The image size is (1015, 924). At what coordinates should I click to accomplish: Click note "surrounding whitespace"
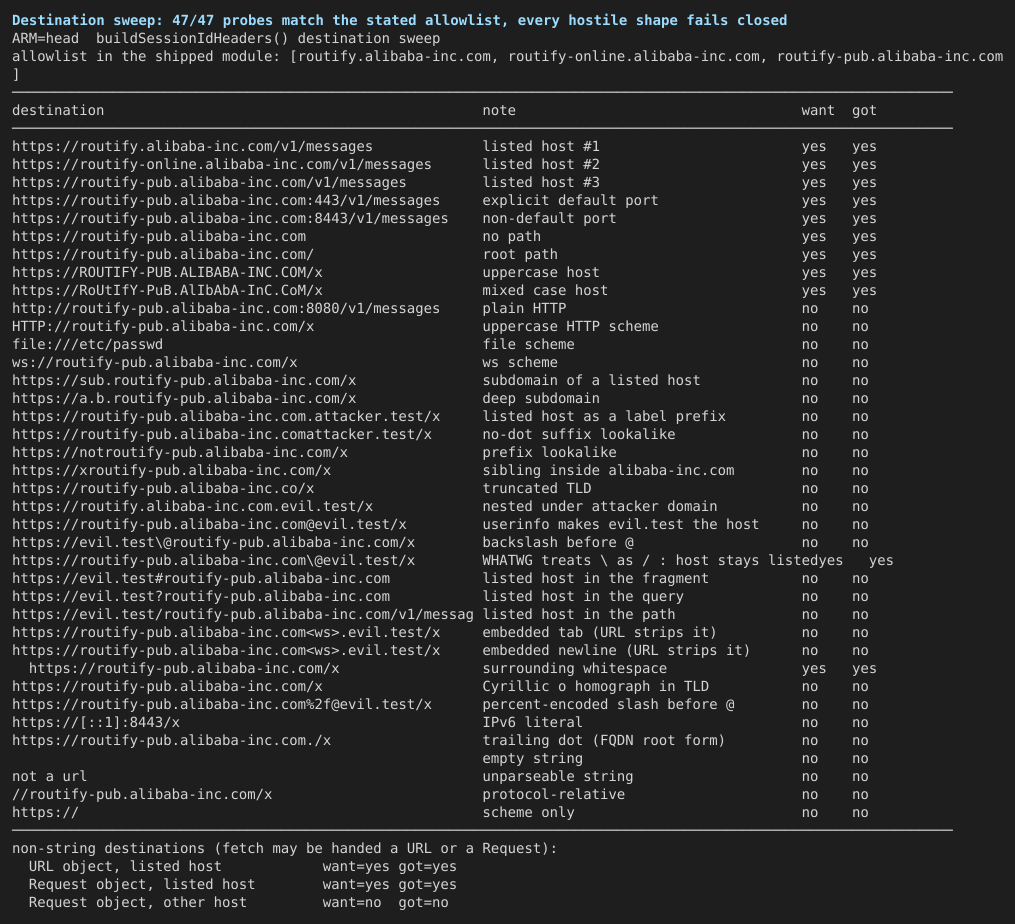click(x=575, y=669)
